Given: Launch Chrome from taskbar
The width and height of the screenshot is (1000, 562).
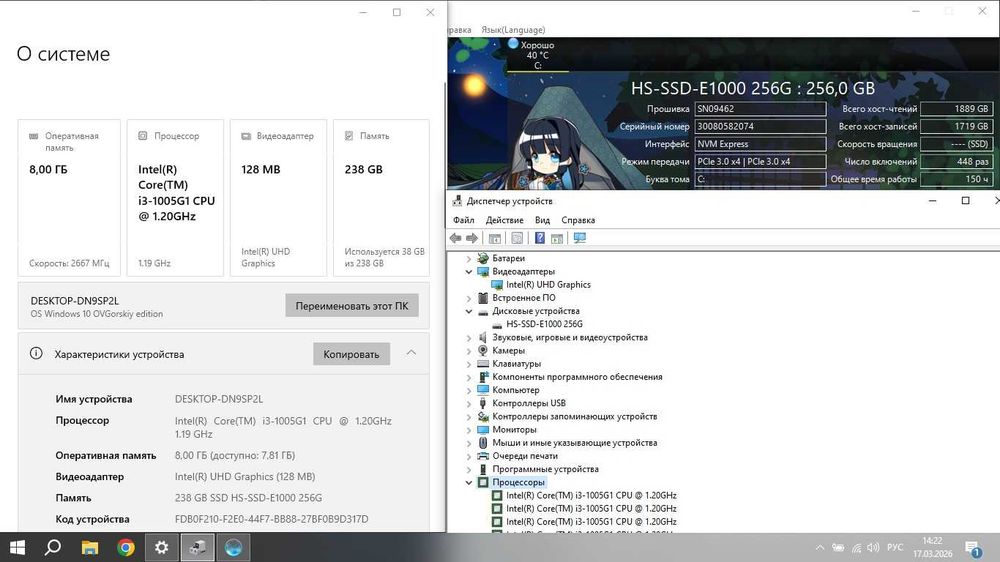Looking at the screenshot, I should click(x=126, y=547).
